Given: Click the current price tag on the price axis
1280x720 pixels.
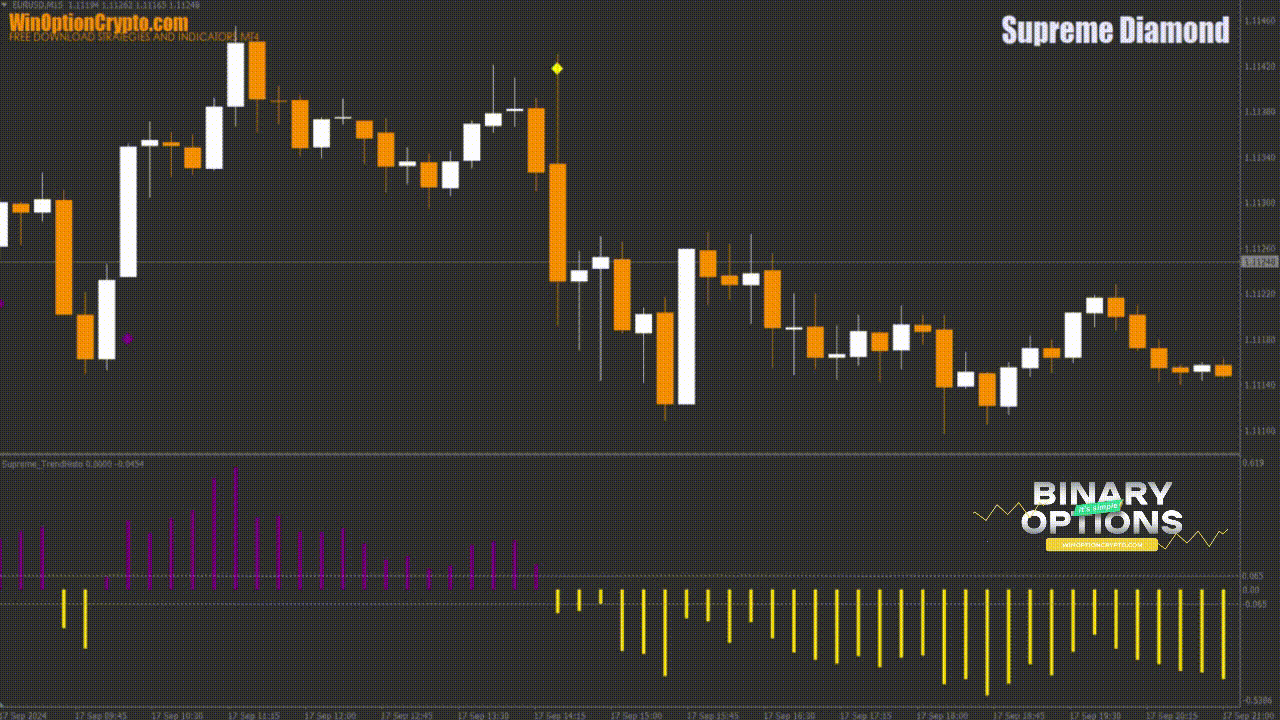Looking at the screenshot, I should pos(1258,262).
